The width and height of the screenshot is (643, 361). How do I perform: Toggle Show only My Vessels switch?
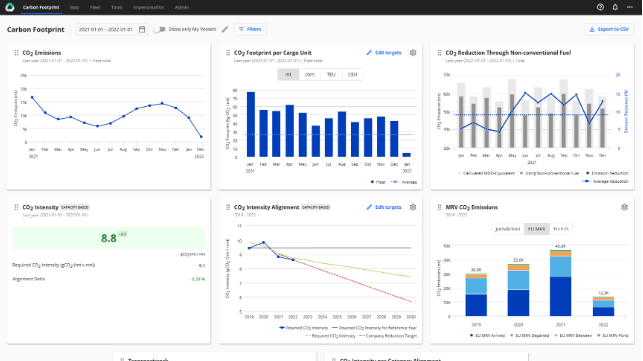coord(159,29)
